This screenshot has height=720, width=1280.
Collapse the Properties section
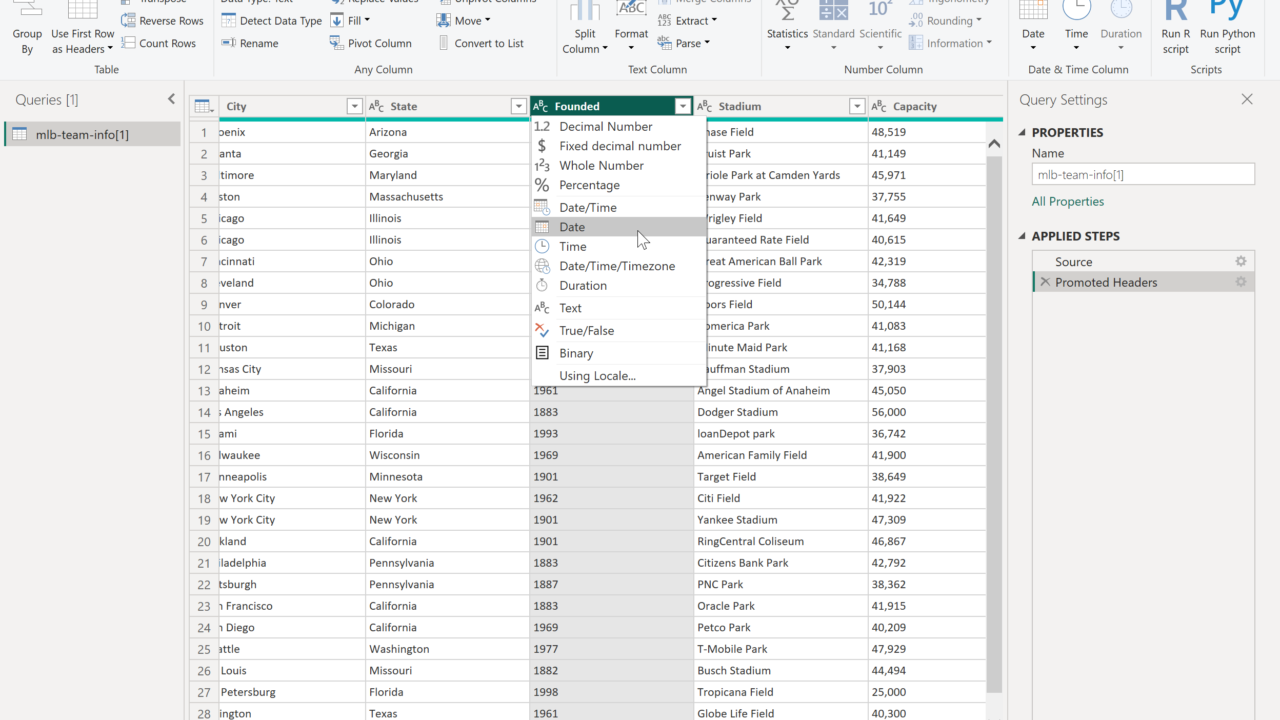[1023, 133]
